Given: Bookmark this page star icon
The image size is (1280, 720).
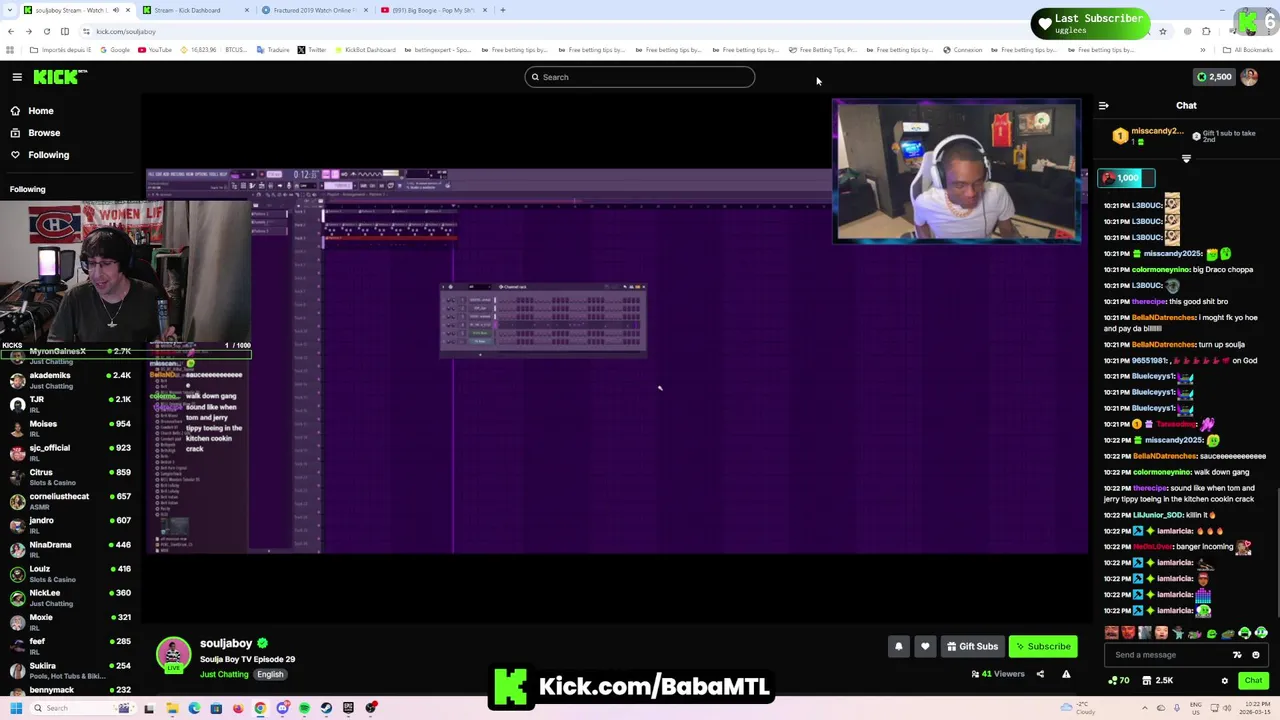Looking at the screenshot, I should tap(1162, 31).
